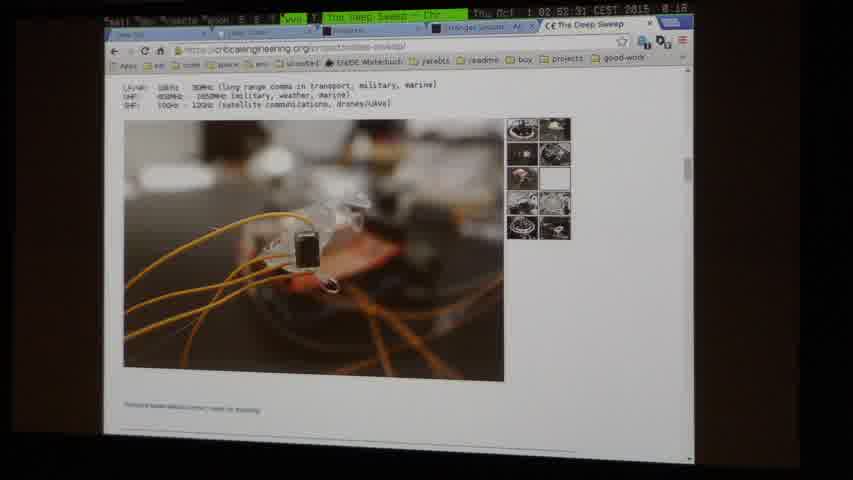Click the date and time in the top status bar

(x=561, y=11)
